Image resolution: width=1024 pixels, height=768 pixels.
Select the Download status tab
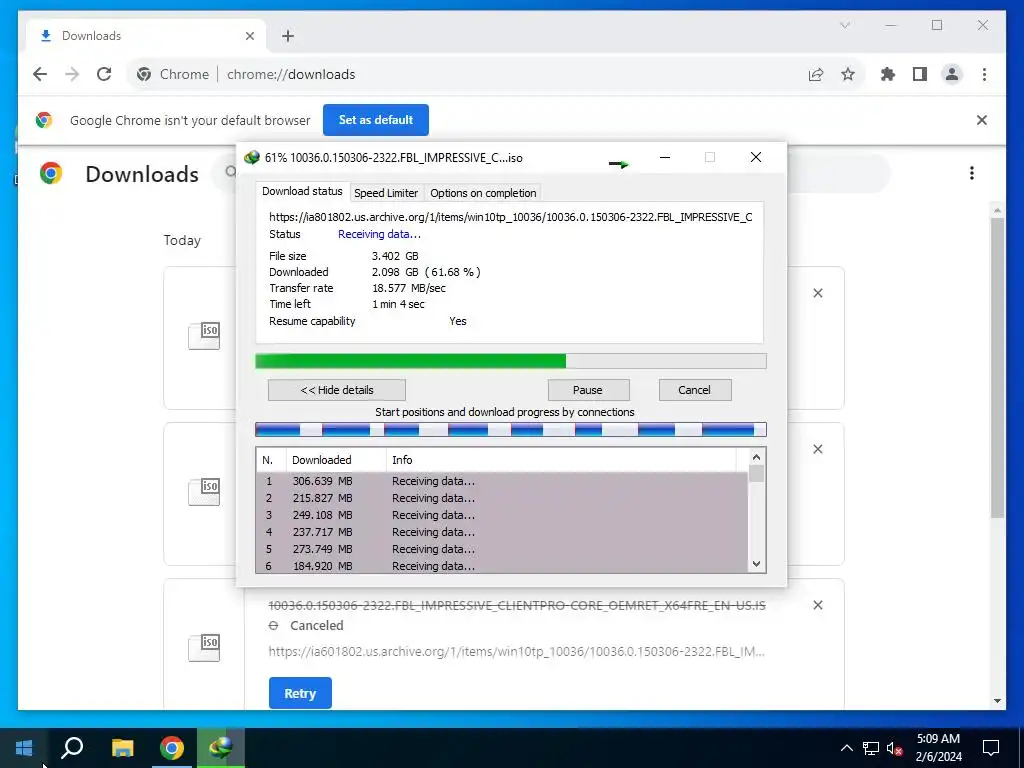pos(302,191)
